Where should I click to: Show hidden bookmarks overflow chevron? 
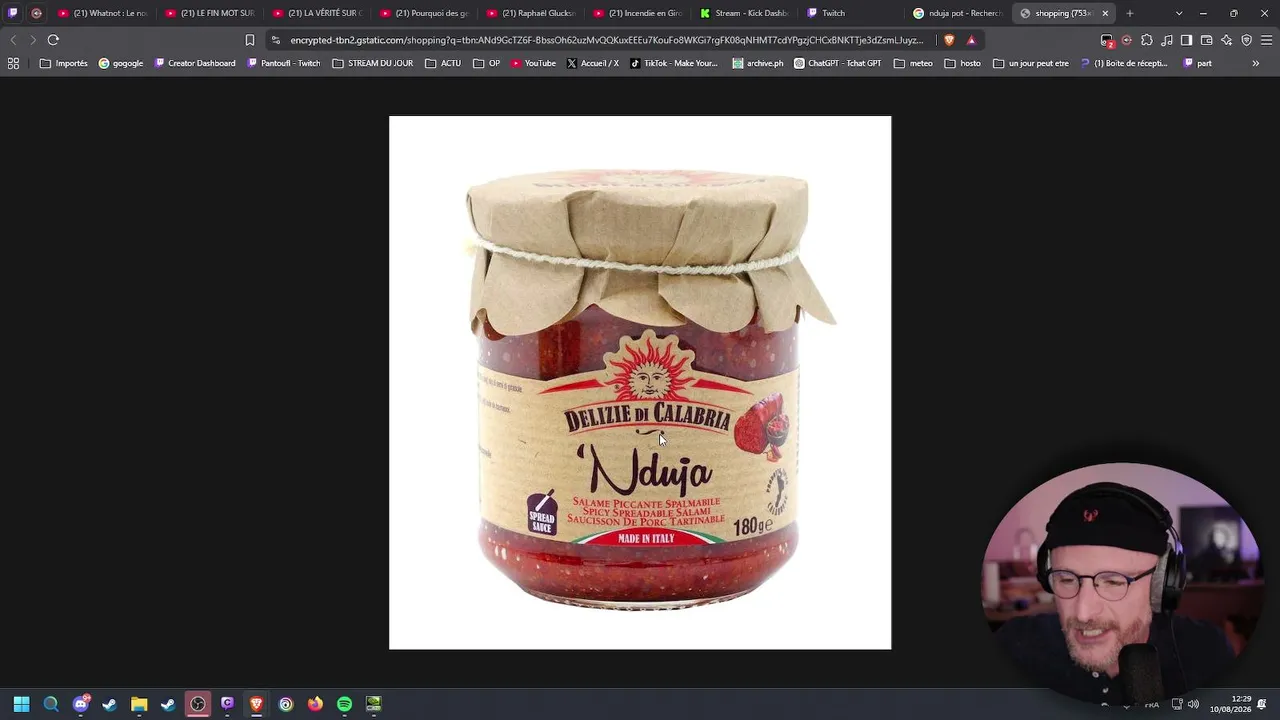[x=1256, y=63]
